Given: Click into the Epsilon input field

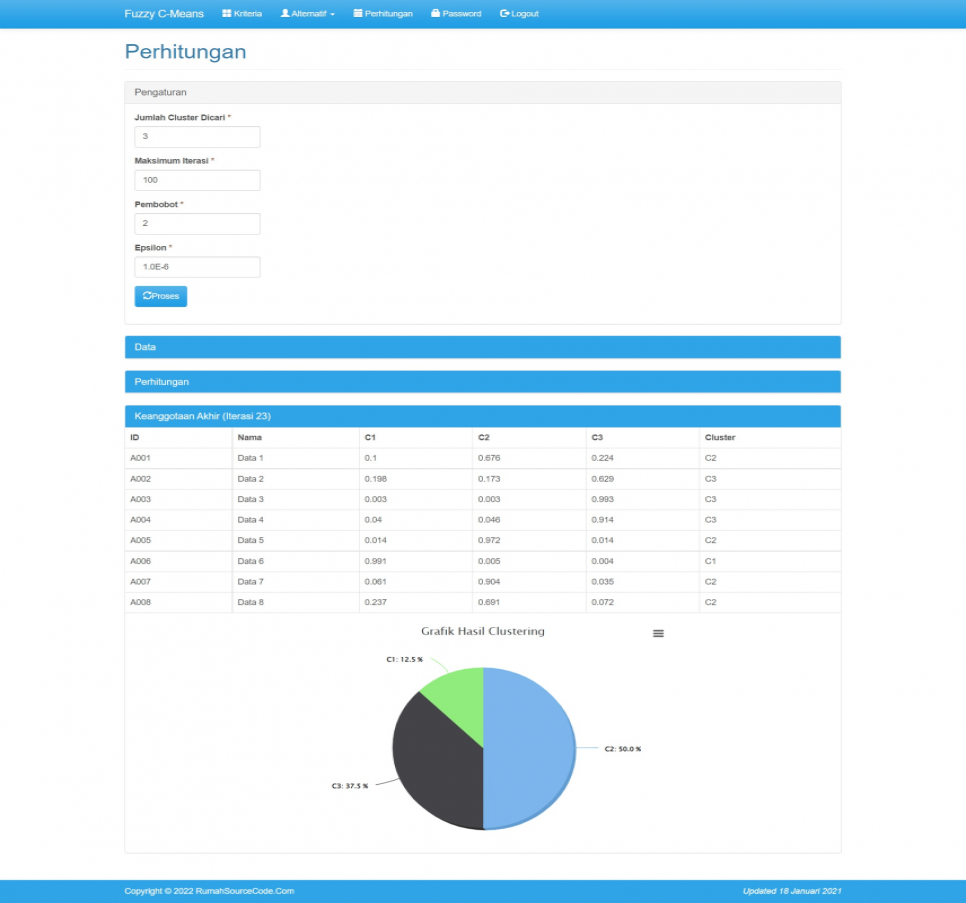Looking at the screenshot, I should pos(197,267).
